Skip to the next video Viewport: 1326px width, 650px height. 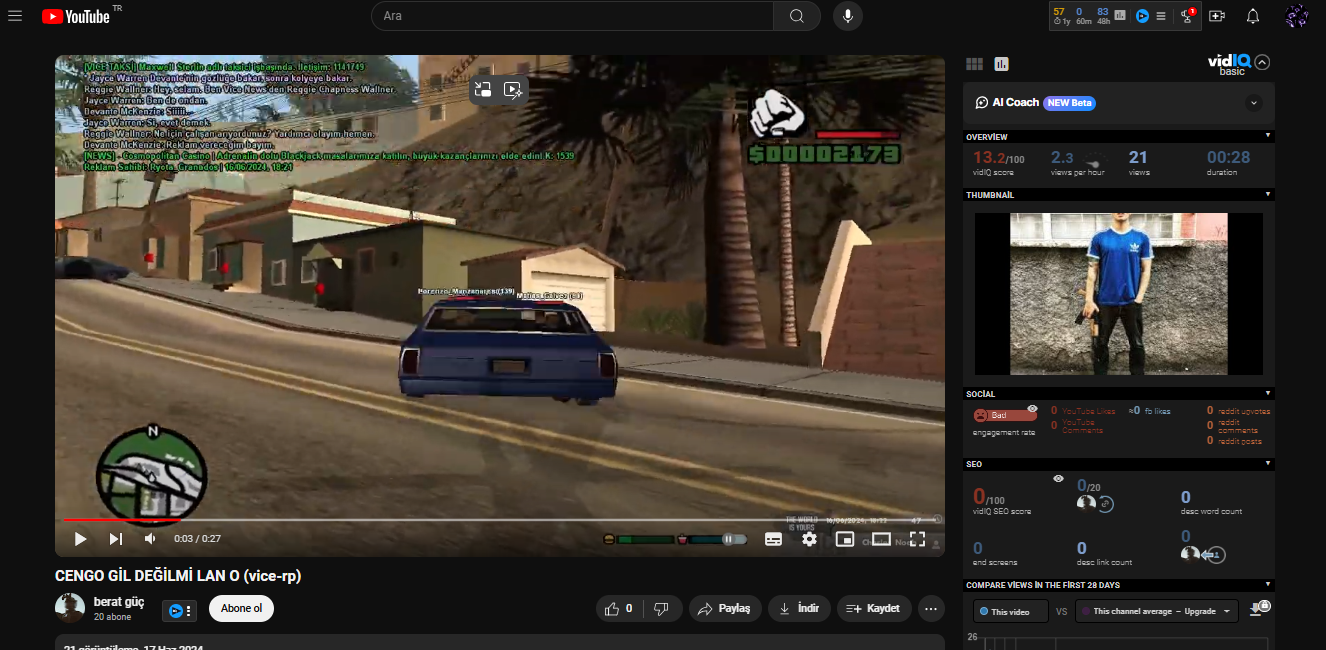pyautogui.click(x=116, y=539)
